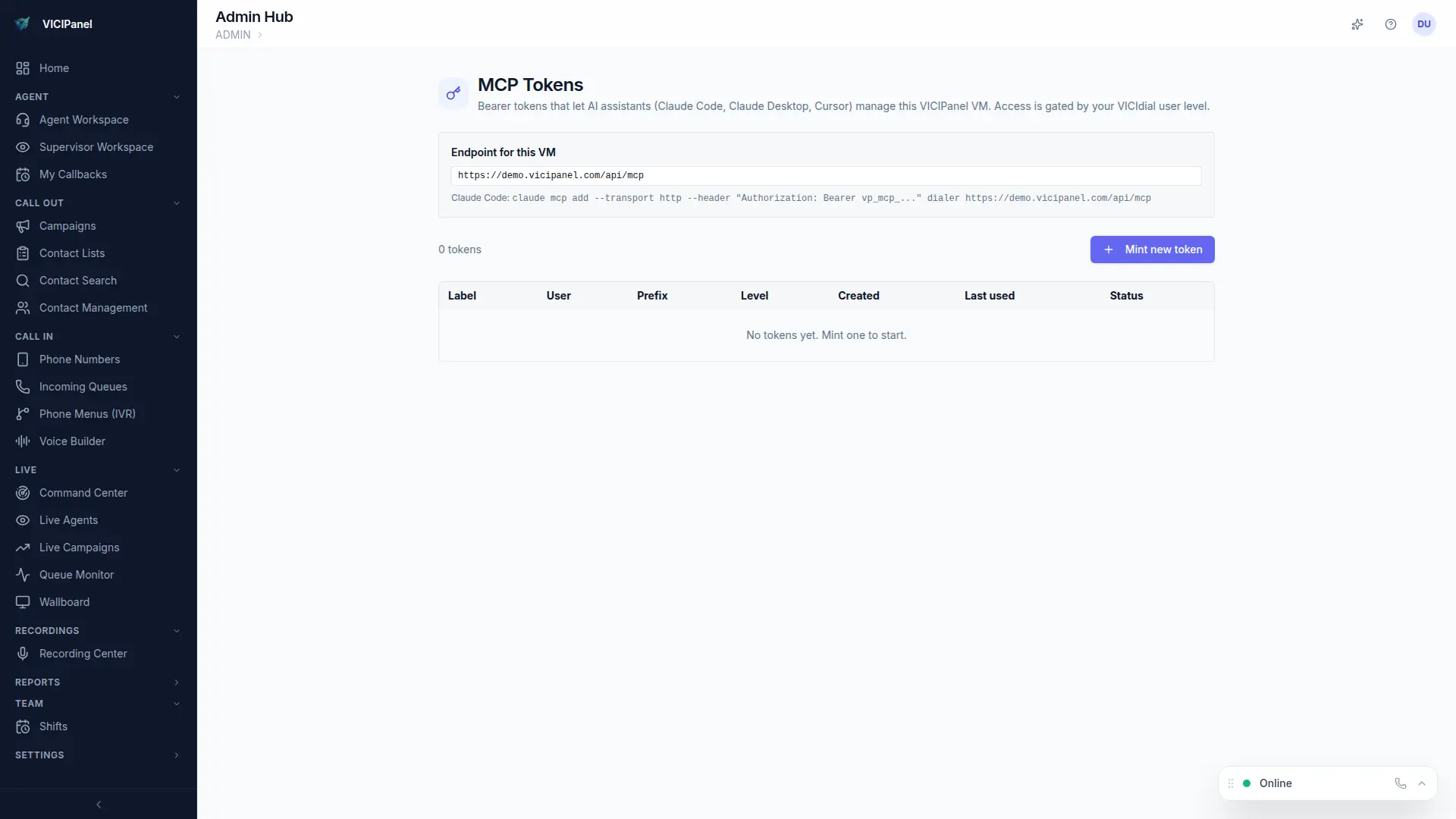Click the Recording Center microphone icon
The image size is (1456, 819).
click(23, 653)
